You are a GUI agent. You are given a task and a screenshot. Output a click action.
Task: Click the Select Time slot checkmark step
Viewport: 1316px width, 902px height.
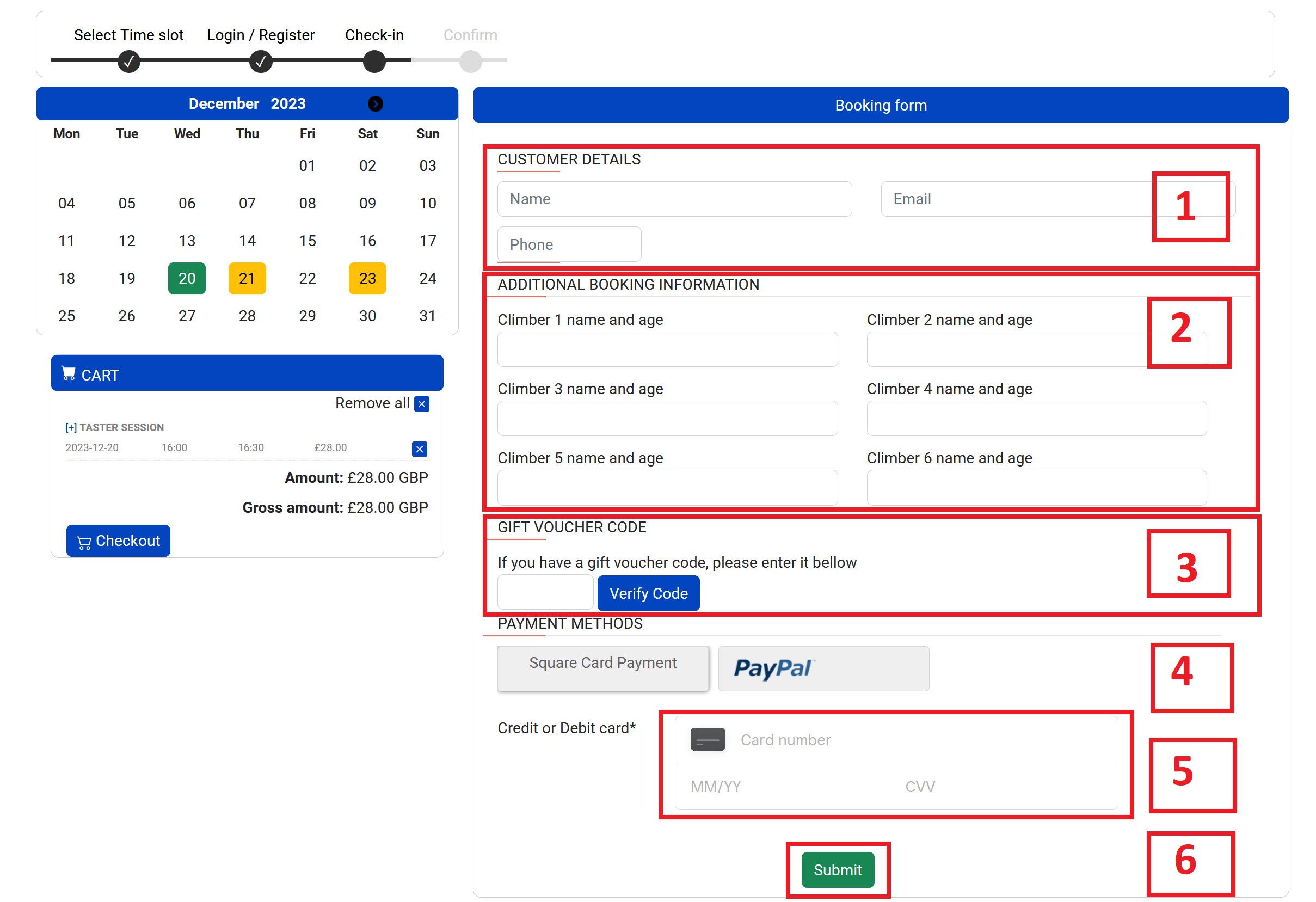coord(128,61)
